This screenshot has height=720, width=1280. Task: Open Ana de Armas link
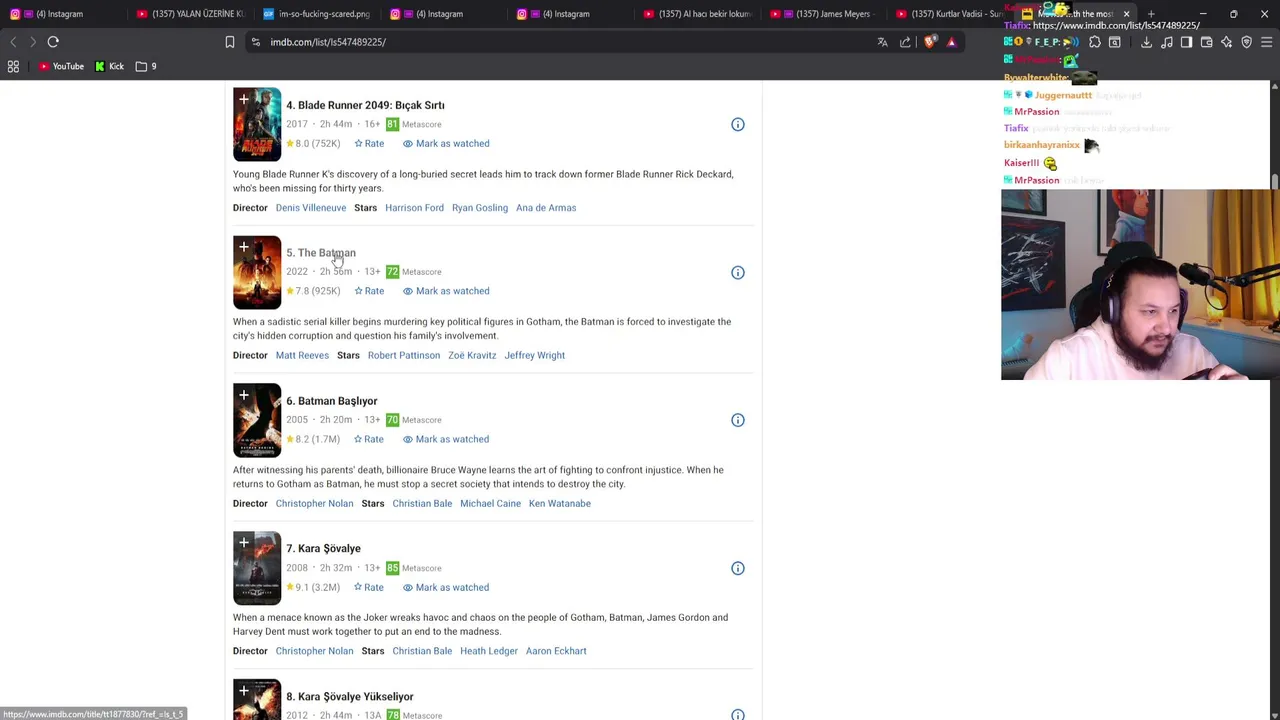pos(546,208)
